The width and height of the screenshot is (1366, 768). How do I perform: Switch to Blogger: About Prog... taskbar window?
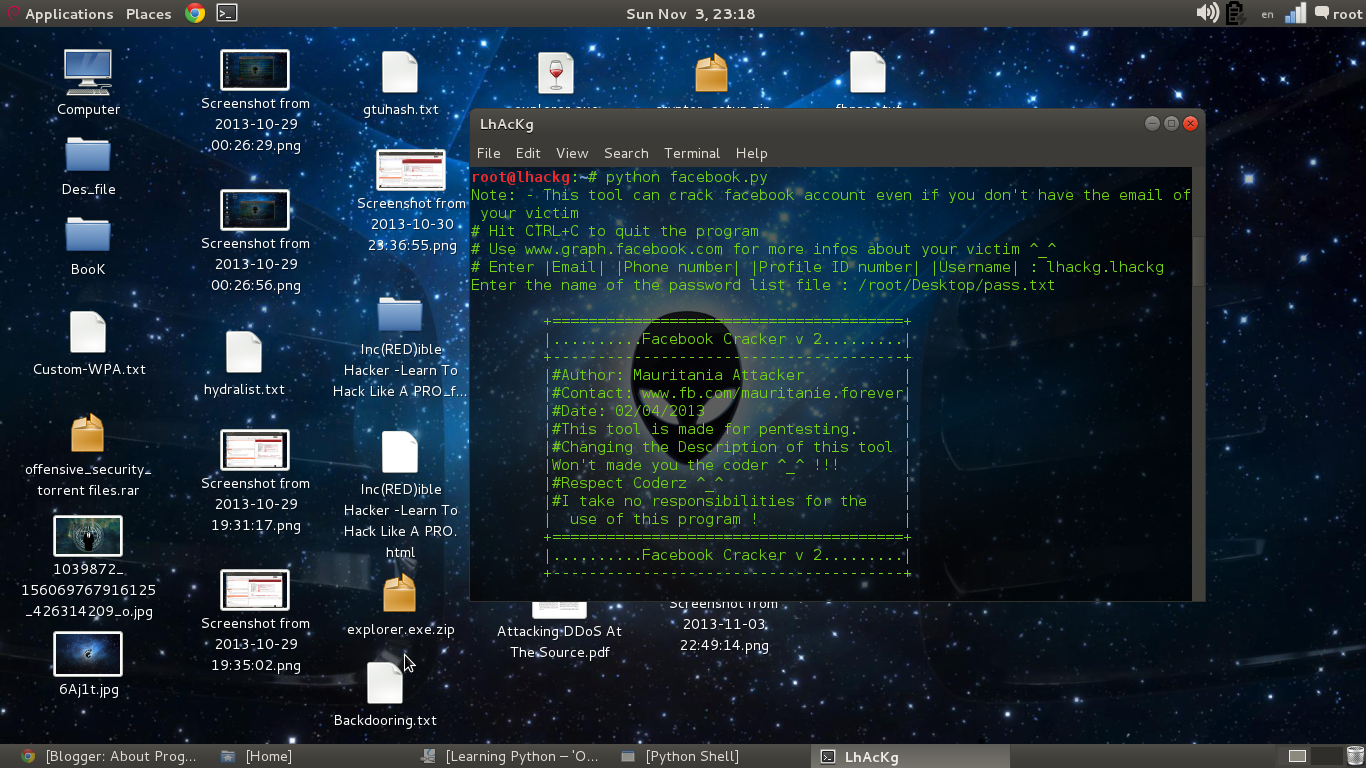point(110,756)
